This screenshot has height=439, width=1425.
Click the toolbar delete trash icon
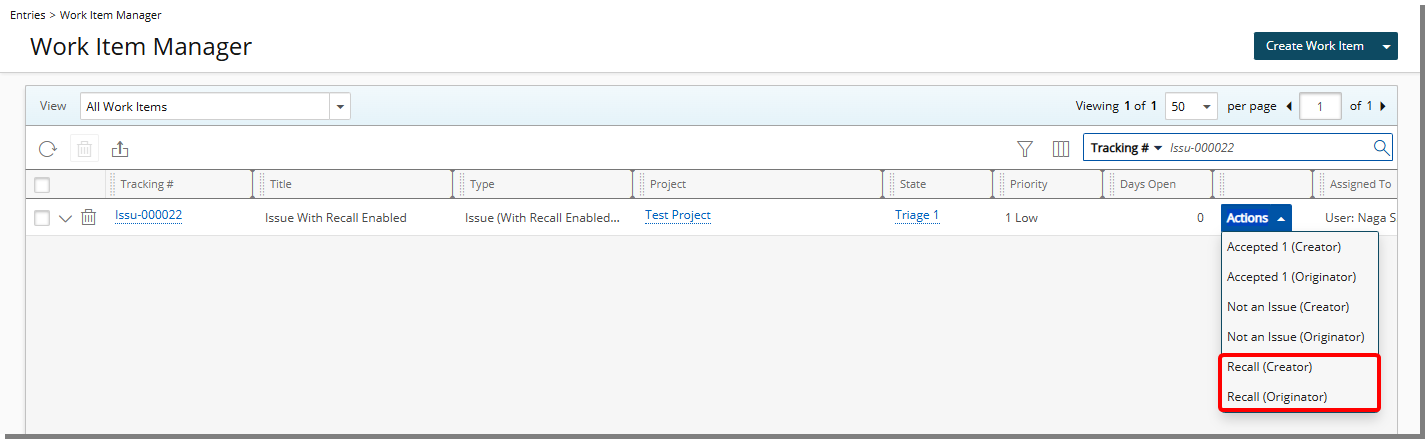(85, 149)
